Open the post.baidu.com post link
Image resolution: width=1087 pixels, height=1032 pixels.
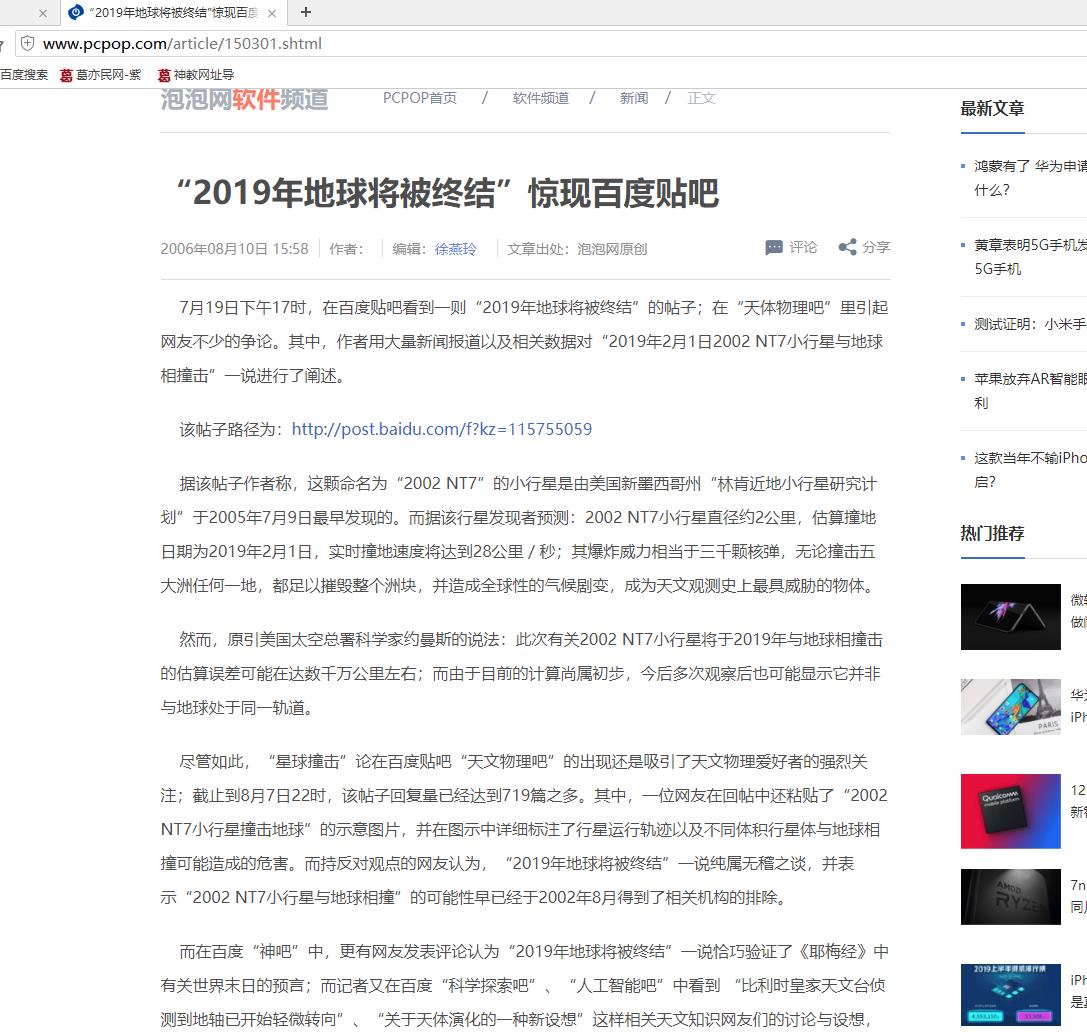click(x=441, y=430)
